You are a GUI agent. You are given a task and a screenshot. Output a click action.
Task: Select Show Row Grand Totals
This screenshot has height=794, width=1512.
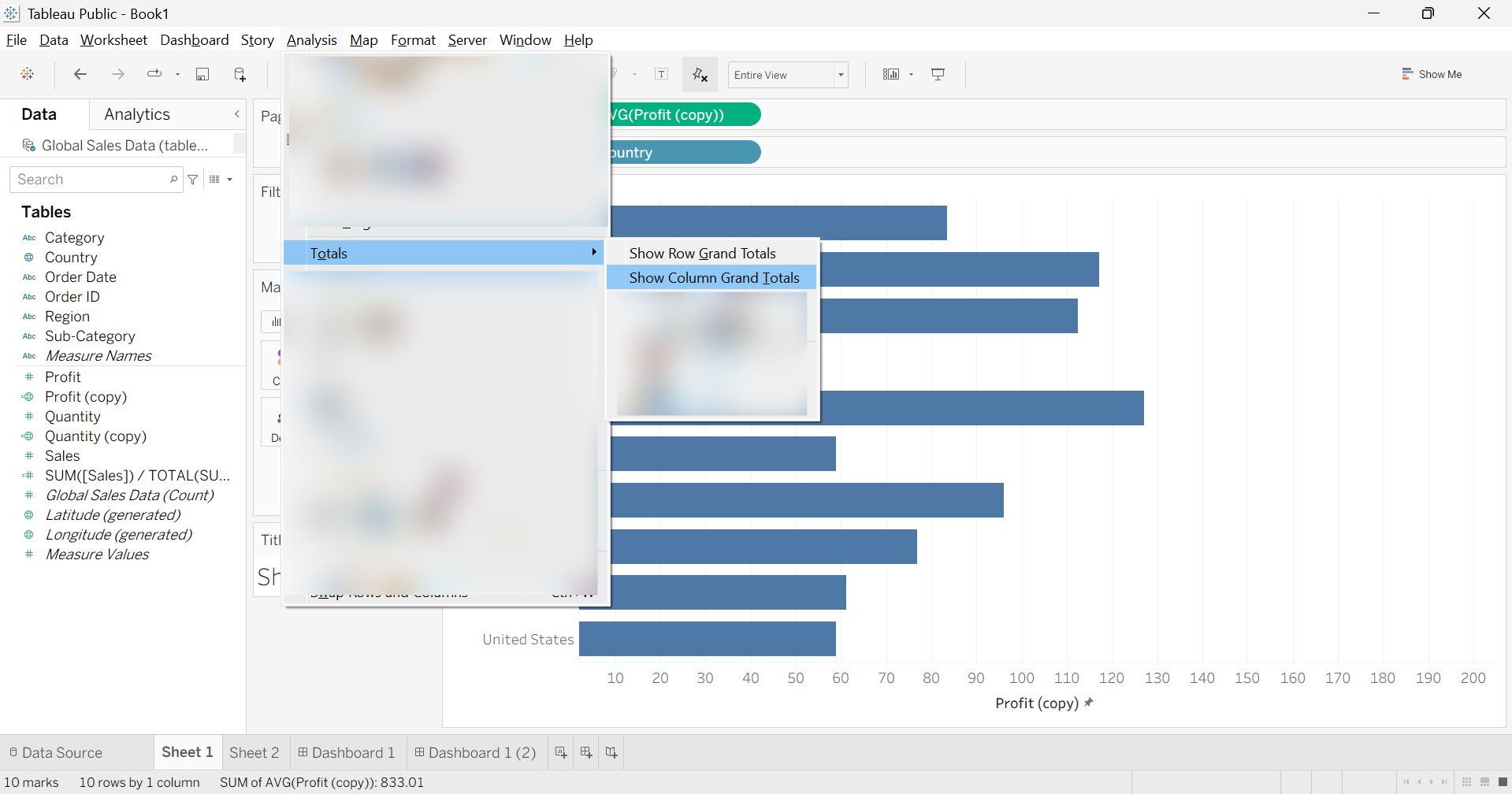click(703, 254)
